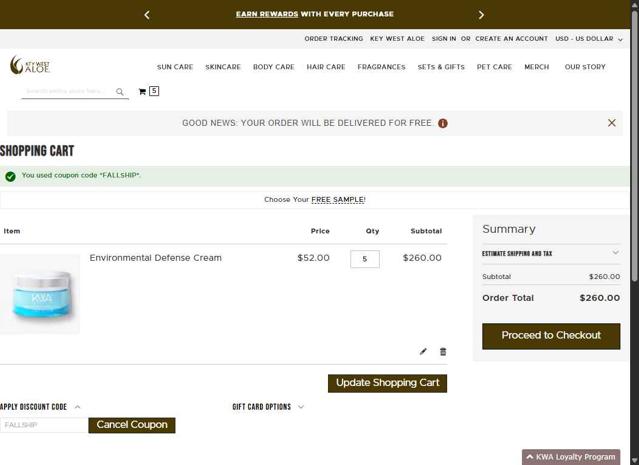Click Create an Account link
Screen dimensions: 639x465
511,39
